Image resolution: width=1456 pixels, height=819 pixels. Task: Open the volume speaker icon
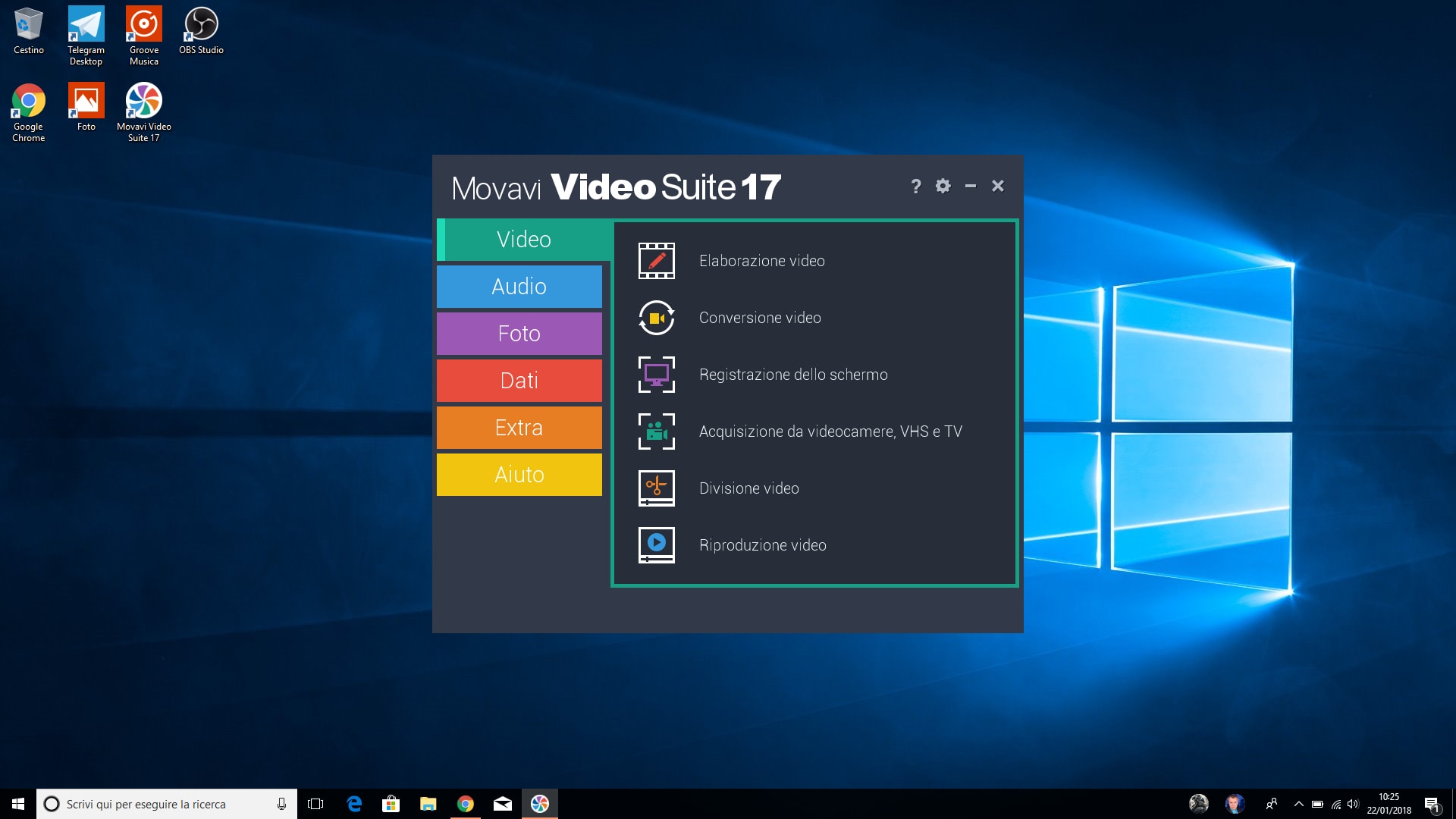tap(1354, 804)
